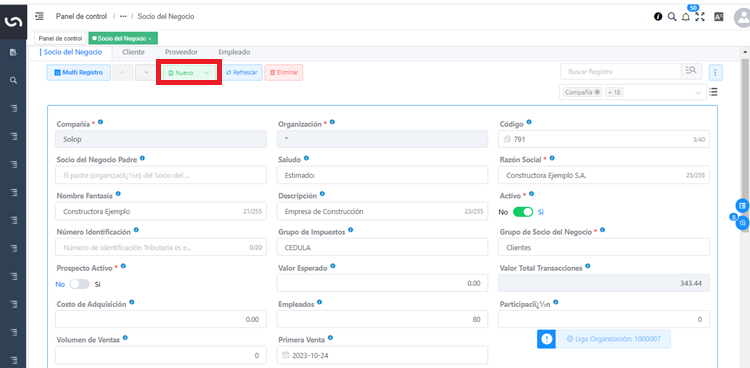Click copy icon in the Código field
Screen dimensions: 750x368
pyautogui.click(x=507, y=139)
